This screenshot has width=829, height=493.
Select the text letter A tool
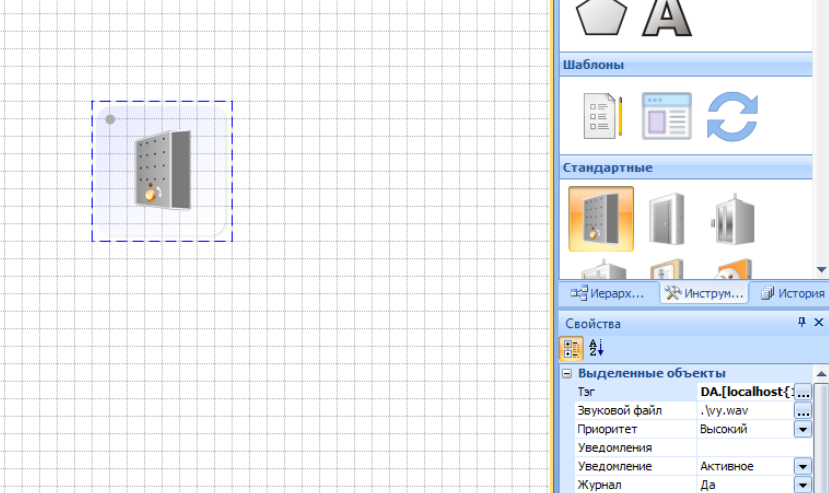[666, 17]
